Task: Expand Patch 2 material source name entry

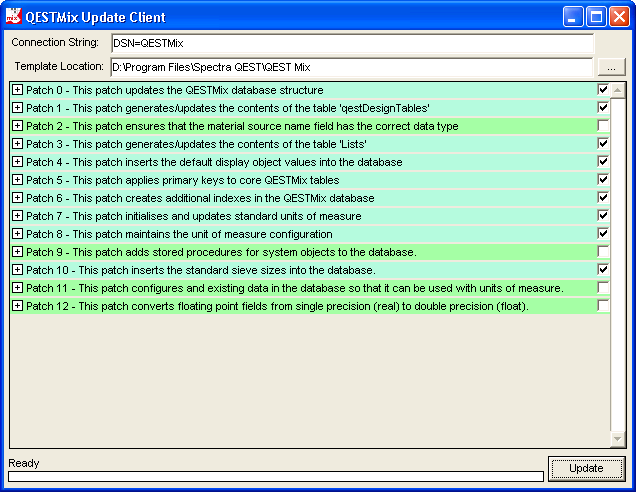Action: click(x=18, y=126)
